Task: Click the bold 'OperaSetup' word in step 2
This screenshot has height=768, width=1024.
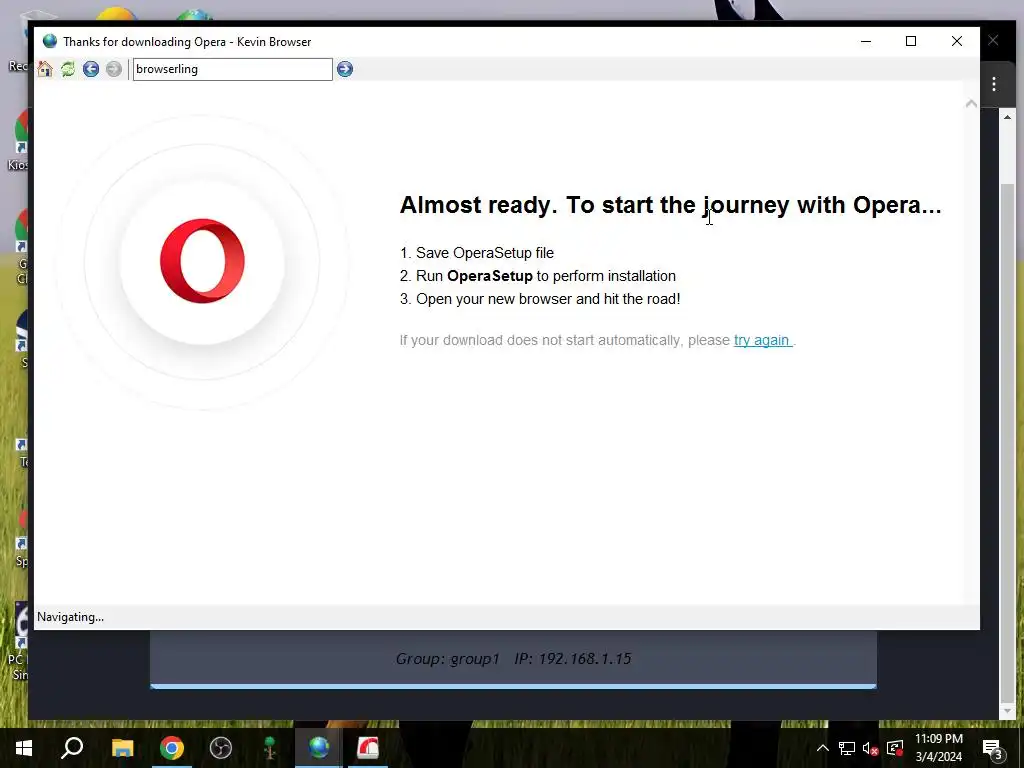Action: click(x=490, y=276)
